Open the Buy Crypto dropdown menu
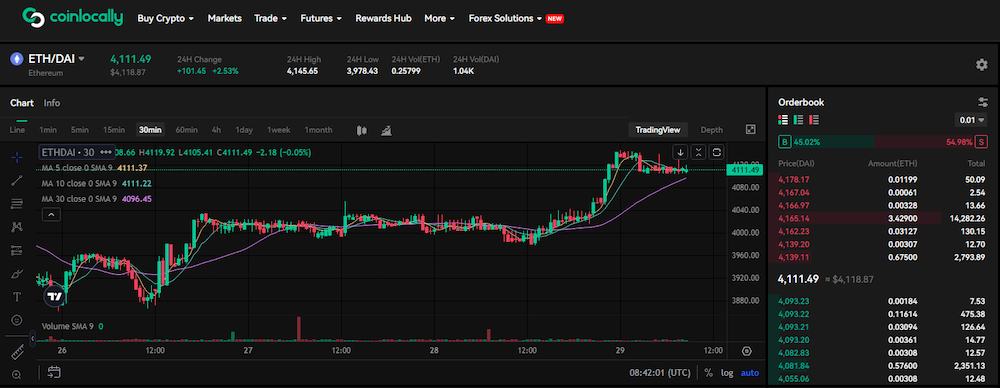Screen dimensions: 1000x388 tap(166, 19)
